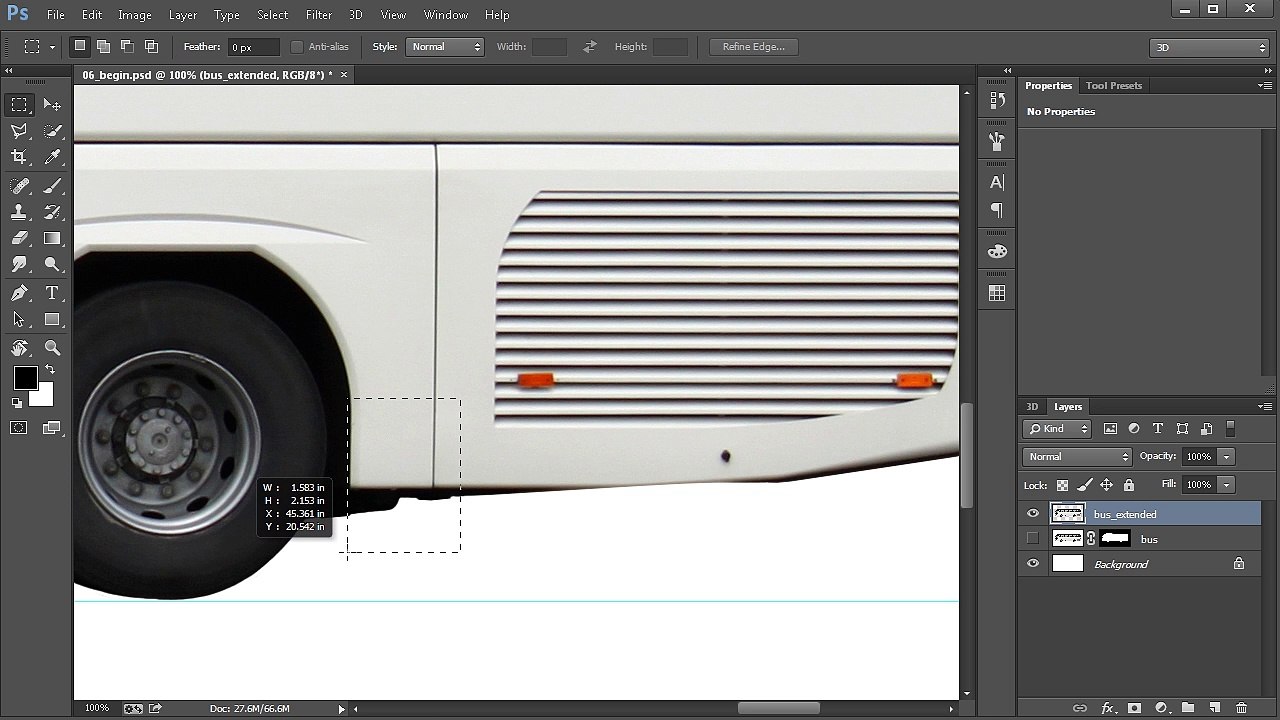Choose Intersect with selection mode
Viewport: 1280px width, 720px height.
click(x=152, y=46)
